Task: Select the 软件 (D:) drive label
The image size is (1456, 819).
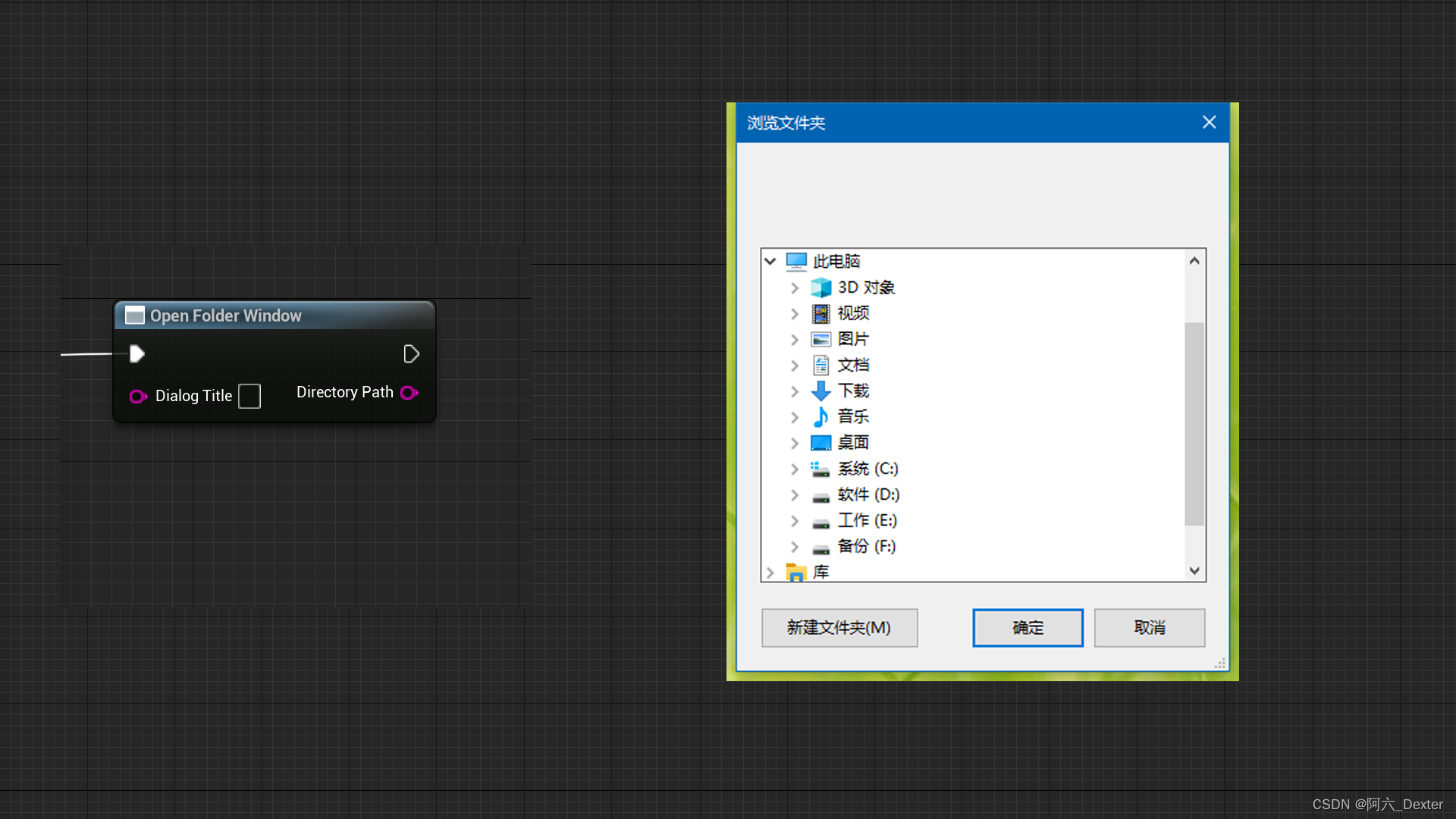Action: click(868, 494)
